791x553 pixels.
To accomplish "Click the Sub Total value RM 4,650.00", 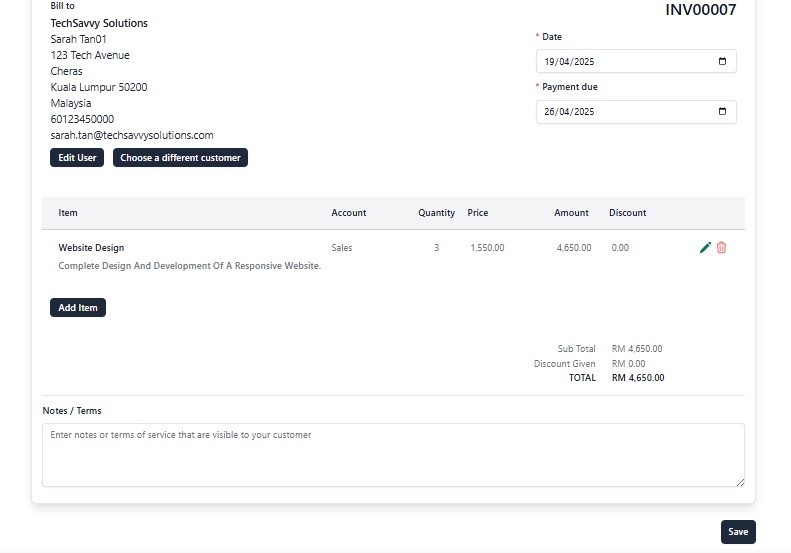I will [637, 349].
